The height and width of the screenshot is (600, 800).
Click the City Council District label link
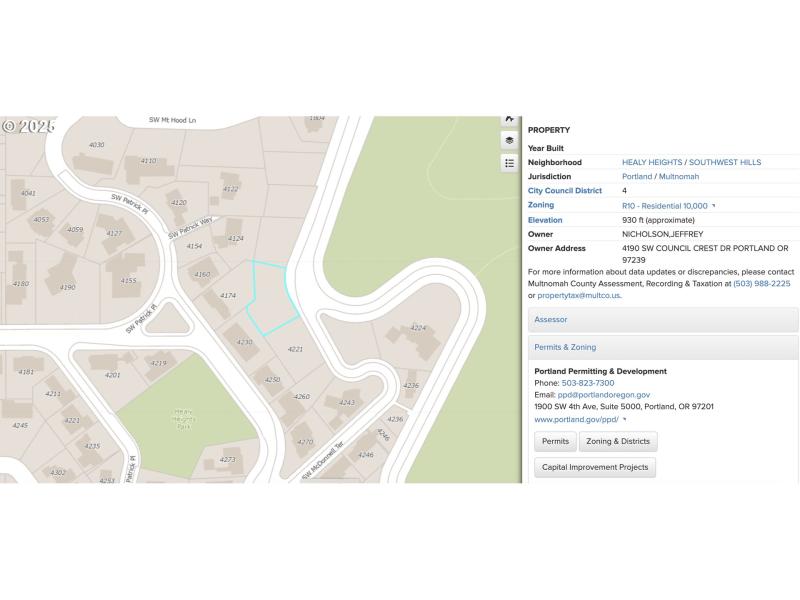[x=565, y=190]
